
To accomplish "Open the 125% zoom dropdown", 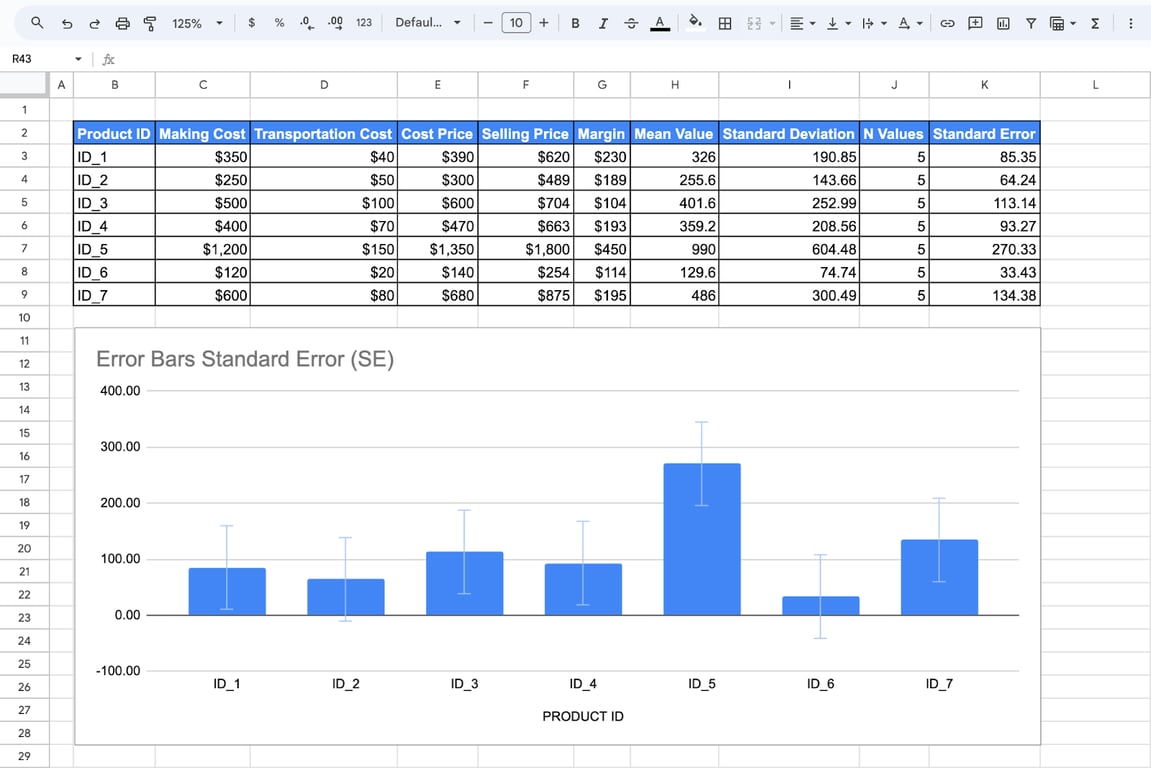I will (197, 23).
